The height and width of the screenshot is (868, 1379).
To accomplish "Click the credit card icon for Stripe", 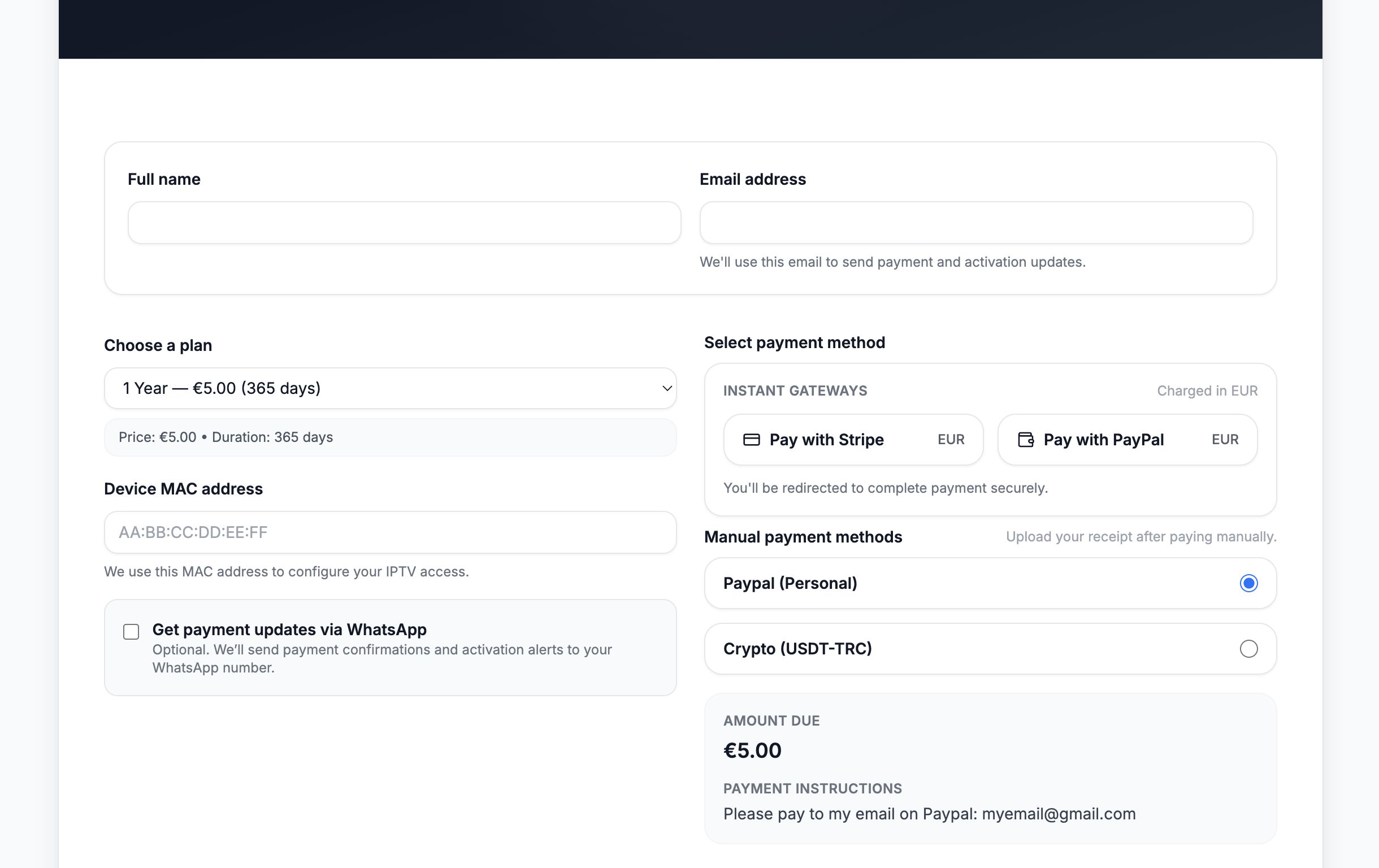I will click(751, 440).
